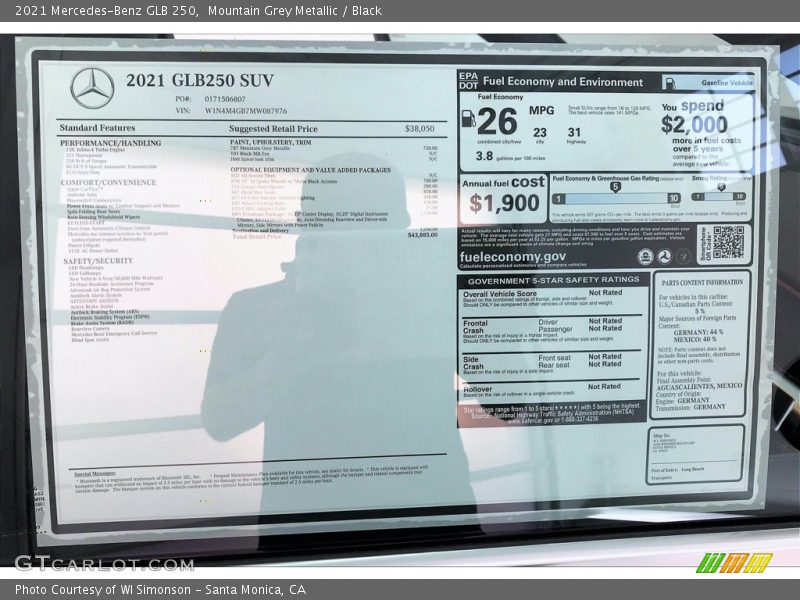Click the 2021 GLB250 SUV heading
This screenshot has height=600, width=800.
point(199,80)
